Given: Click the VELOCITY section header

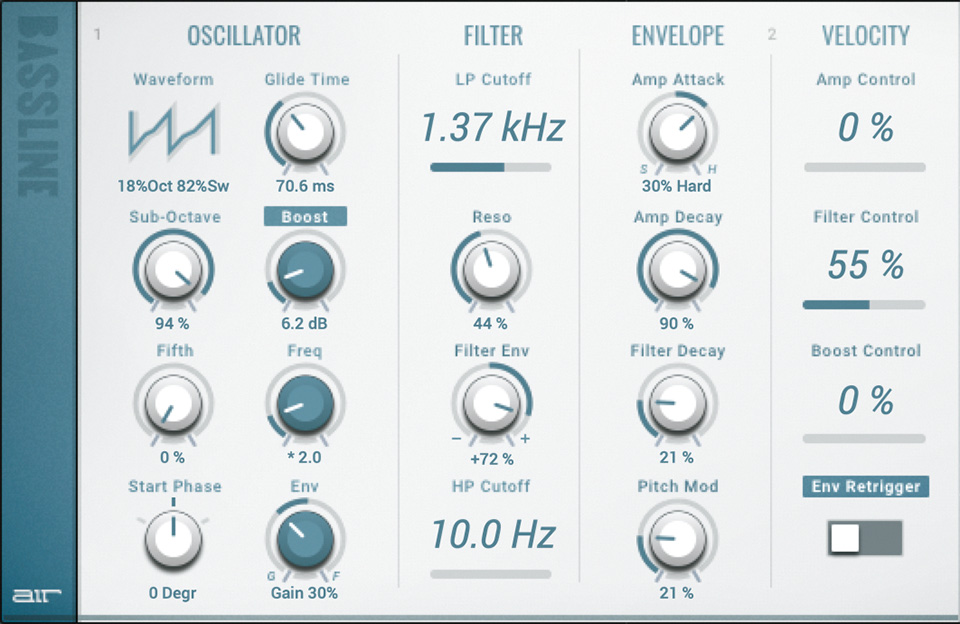Looking at the screenshot, I should tap(866, 36).
